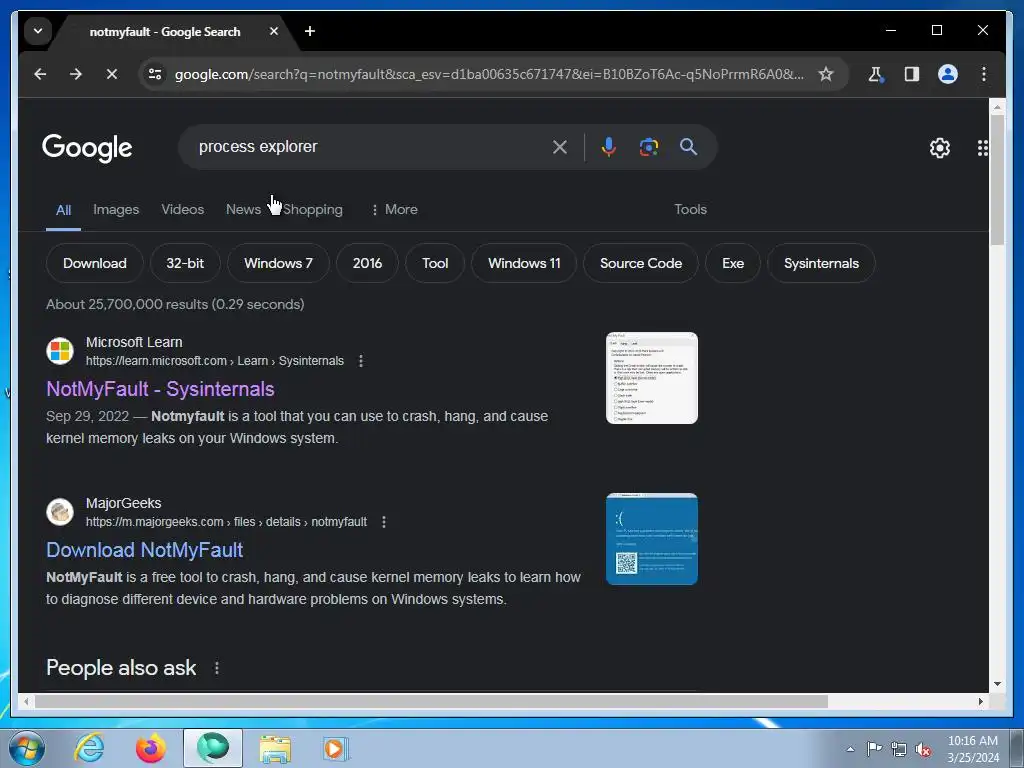Open the Chrome profile avatar
This screenshot has width=1024, height=768.
(948, 74)
